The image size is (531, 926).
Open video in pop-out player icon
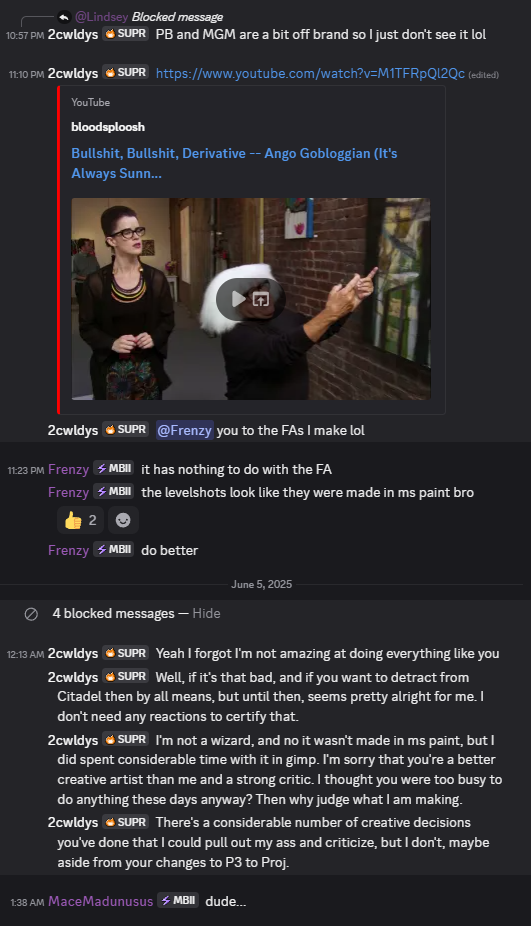tap(261, 299)
